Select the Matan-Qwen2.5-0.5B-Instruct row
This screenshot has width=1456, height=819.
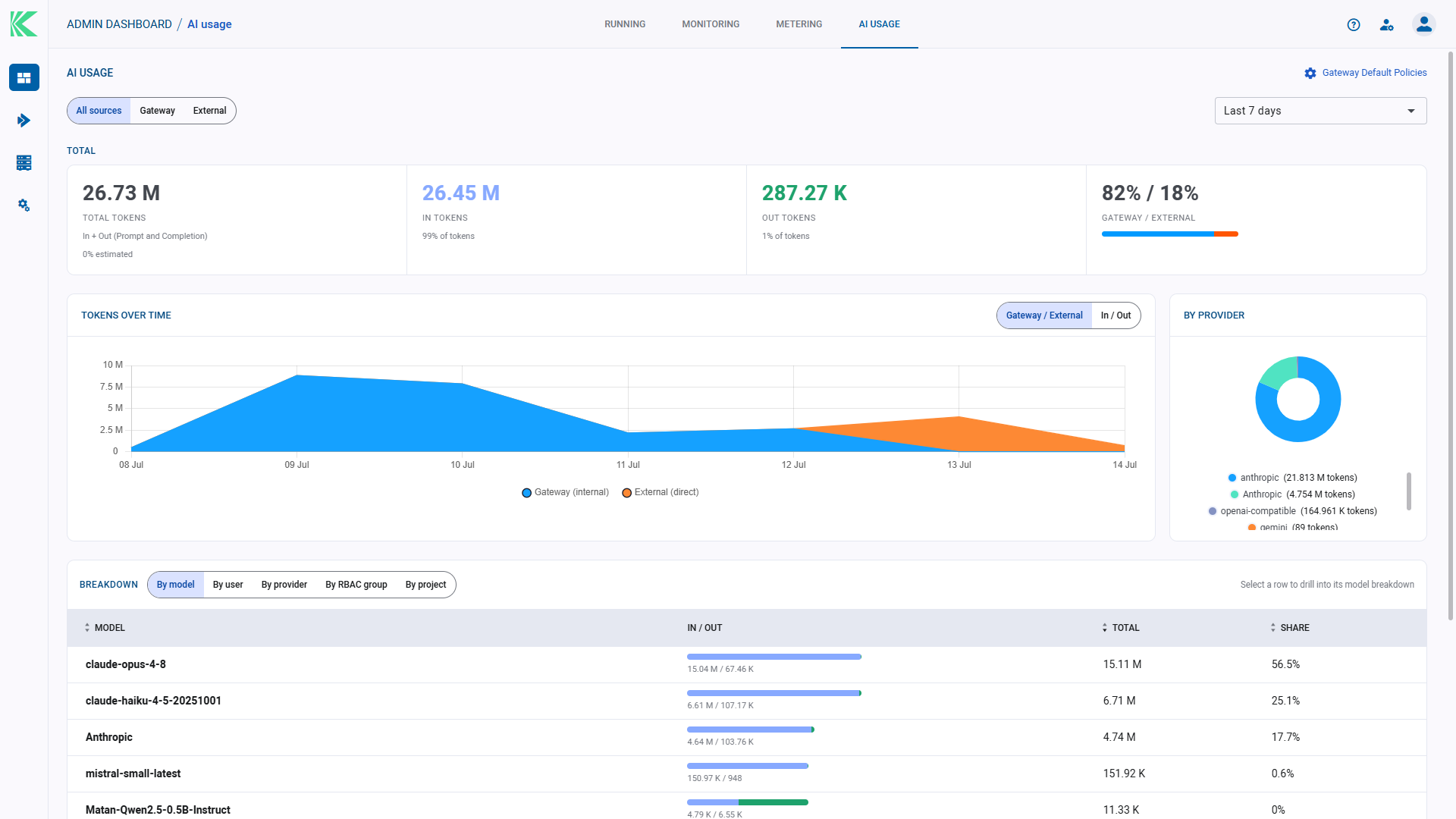click(x=746, y=805)
